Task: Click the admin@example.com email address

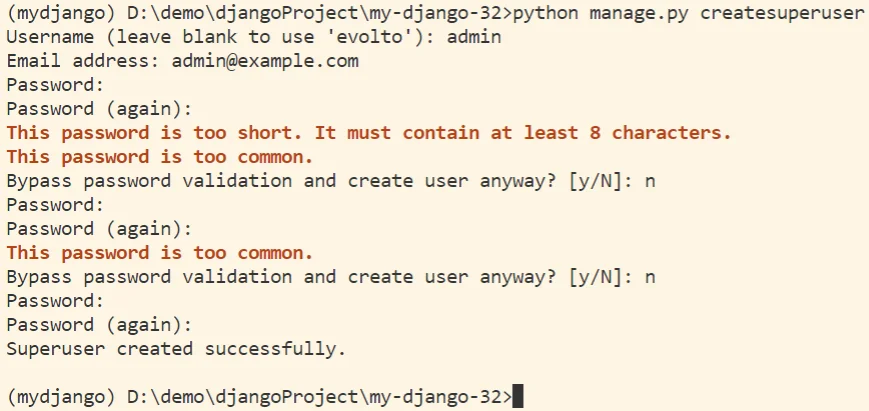Action: point(265,61)
